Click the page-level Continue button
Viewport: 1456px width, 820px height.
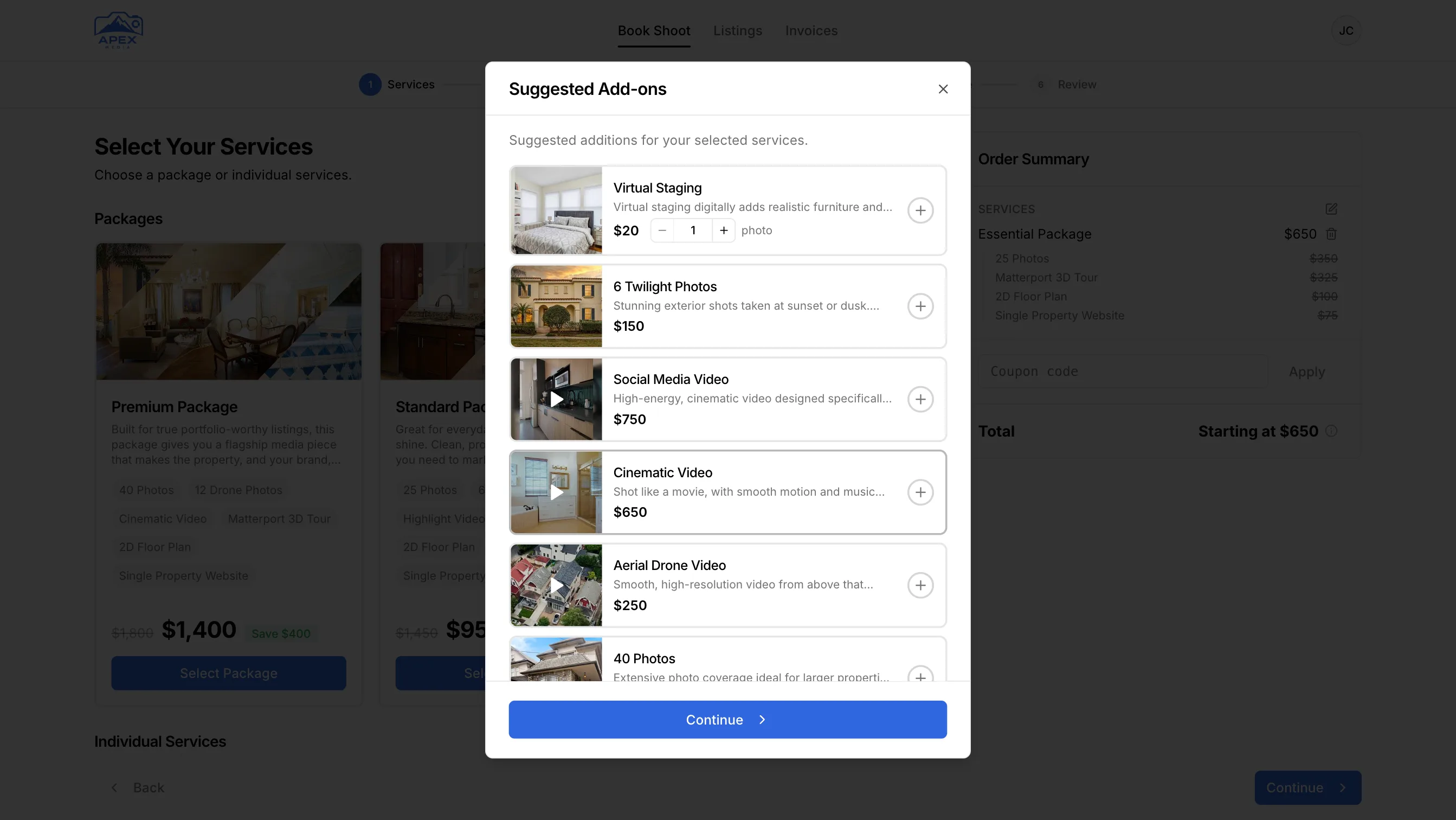point(1307,787)
